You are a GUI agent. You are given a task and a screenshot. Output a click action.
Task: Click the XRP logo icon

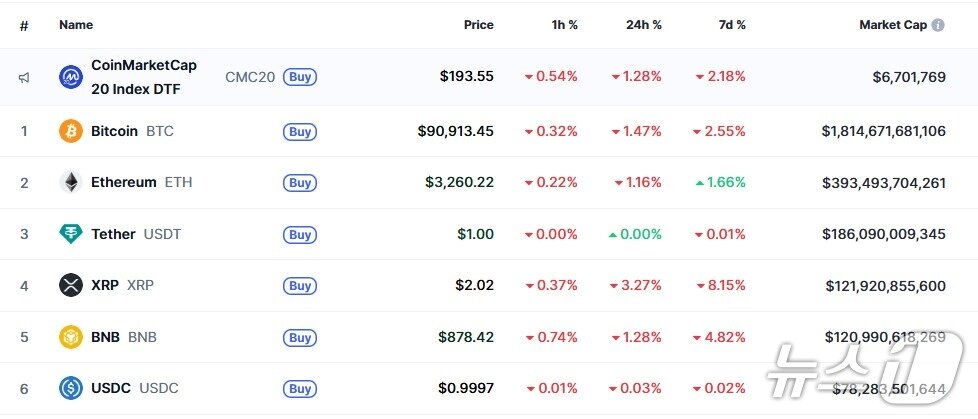71,285
